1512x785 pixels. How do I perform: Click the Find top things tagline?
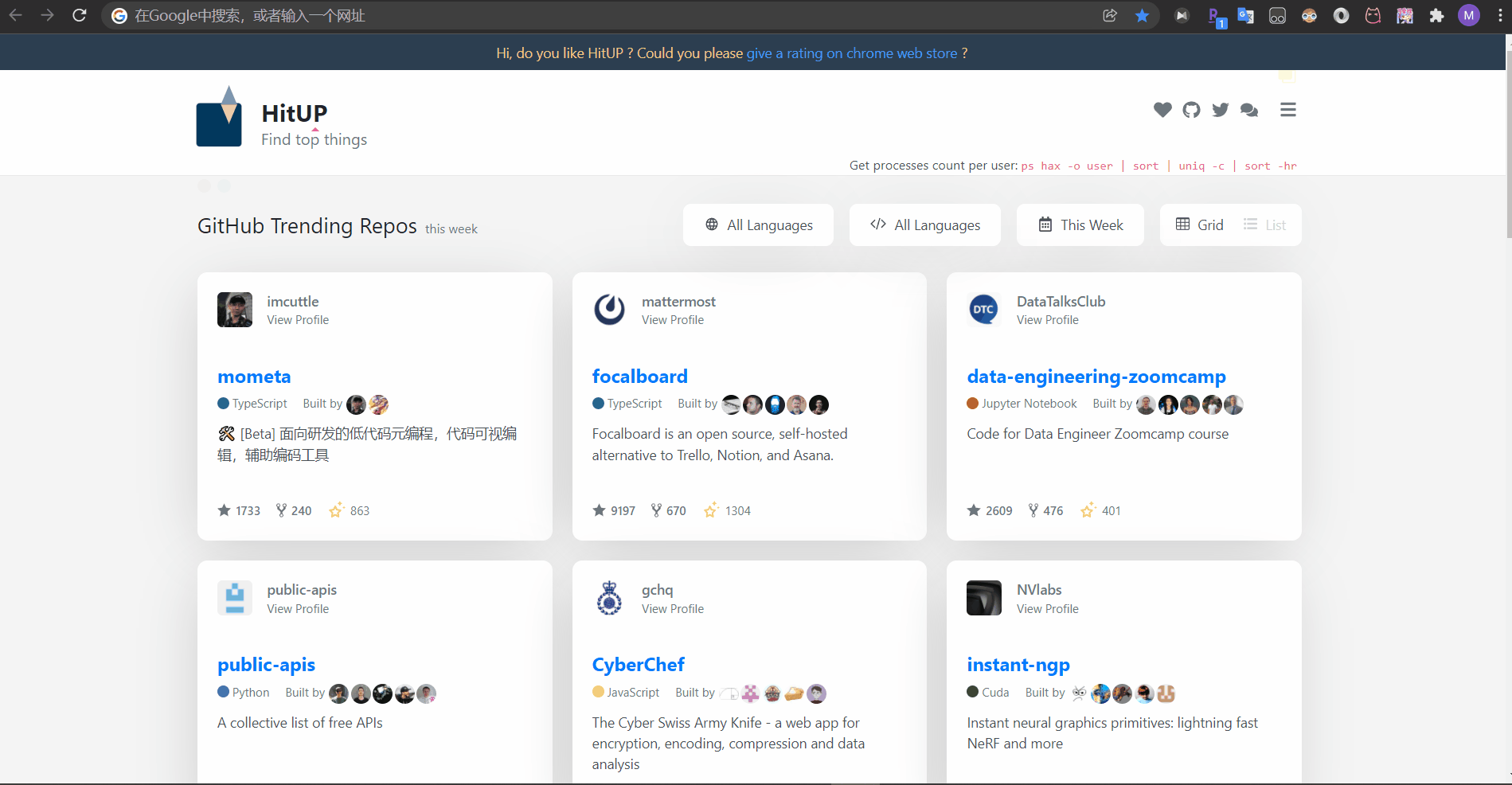[314, 139]
